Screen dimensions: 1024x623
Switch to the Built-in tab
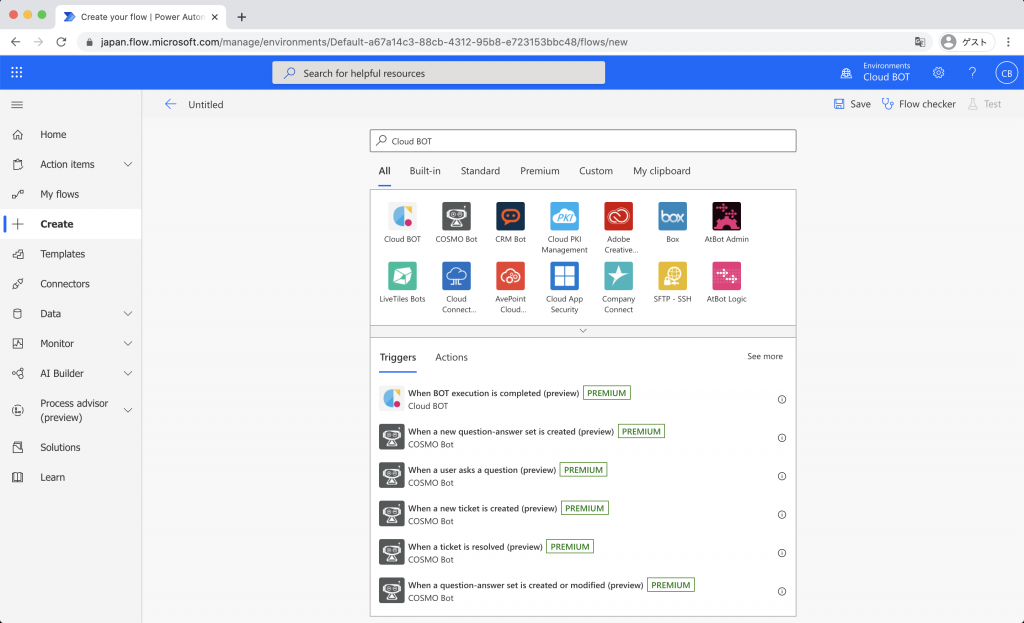(425, 171)
